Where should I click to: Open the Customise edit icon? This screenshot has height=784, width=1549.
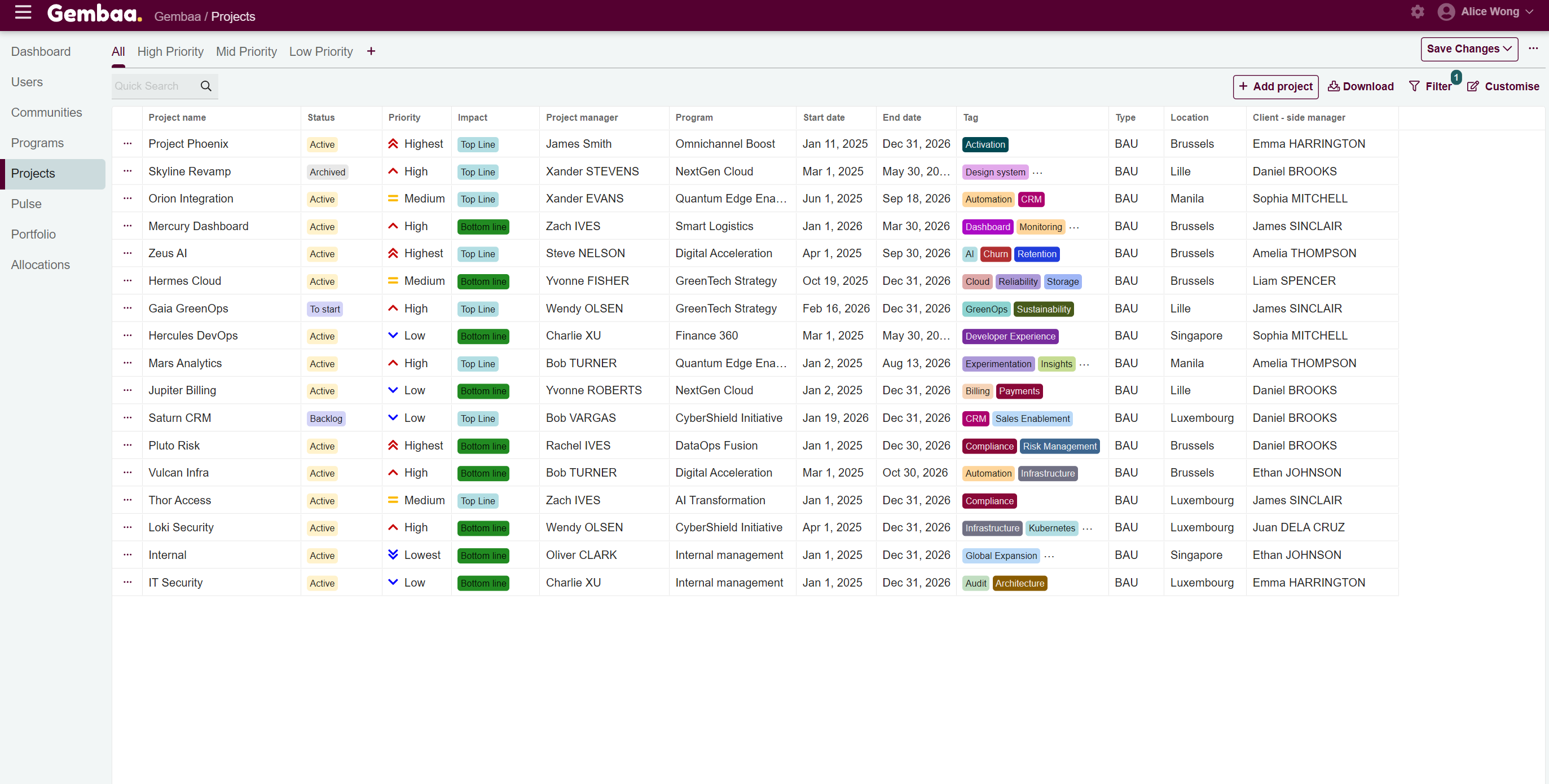(1473, 86)
